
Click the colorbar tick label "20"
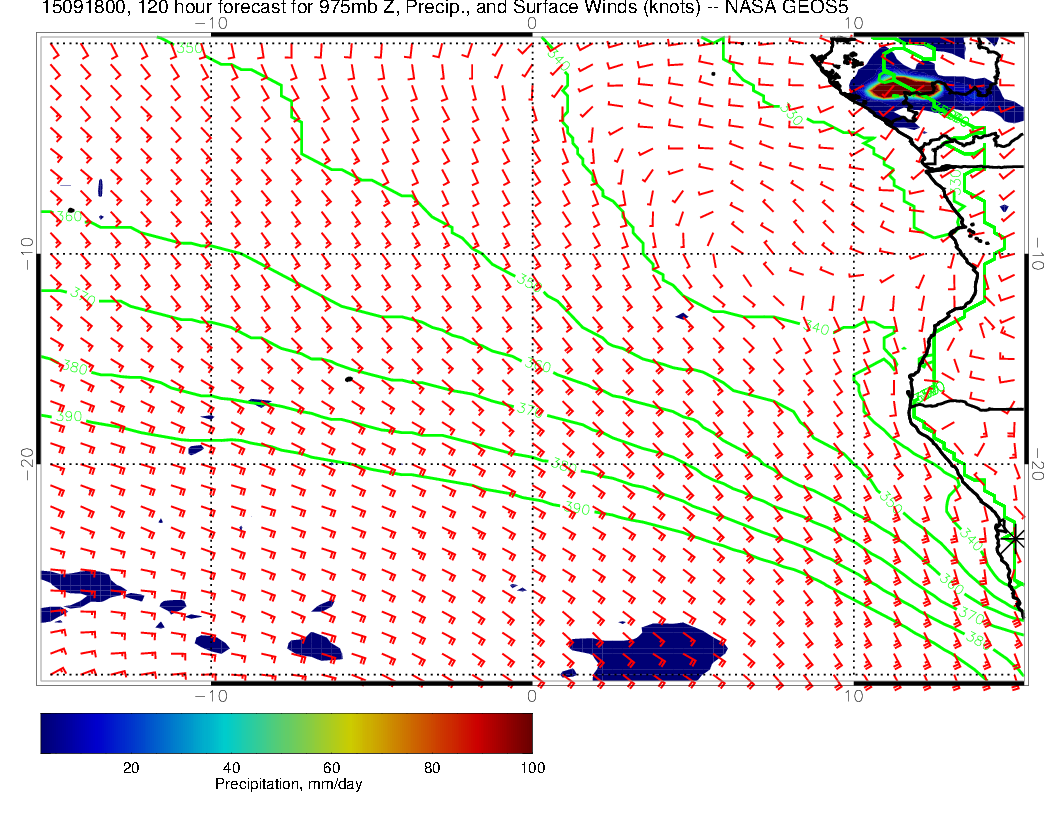pyautogui.click(x=131, y=768)
